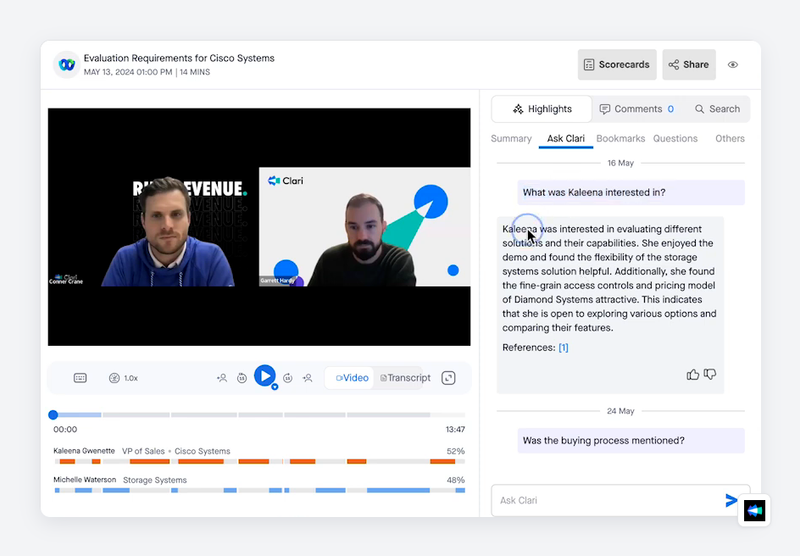Image resolution: width=800 pixels, height=556 pixels.
Task: Click the '00:00' current time label
Action: 65,429
